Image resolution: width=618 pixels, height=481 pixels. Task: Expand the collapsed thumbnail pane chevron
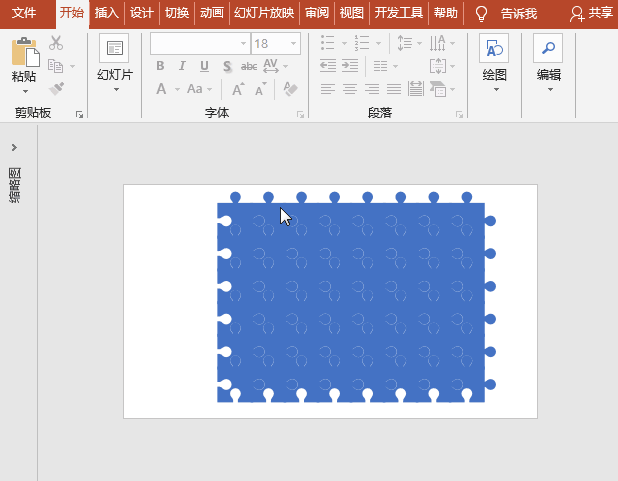(14, 147)
